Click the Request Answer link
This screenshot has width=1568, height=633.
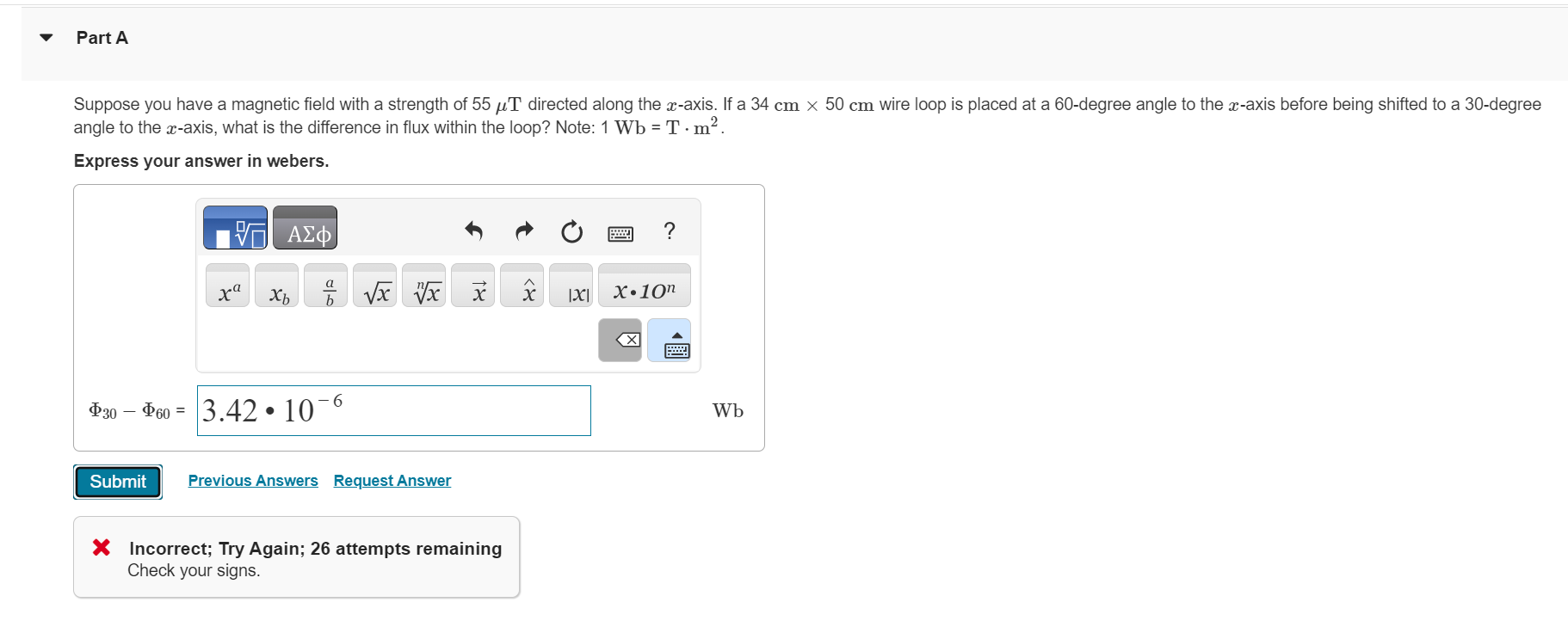tap(392, 481)
